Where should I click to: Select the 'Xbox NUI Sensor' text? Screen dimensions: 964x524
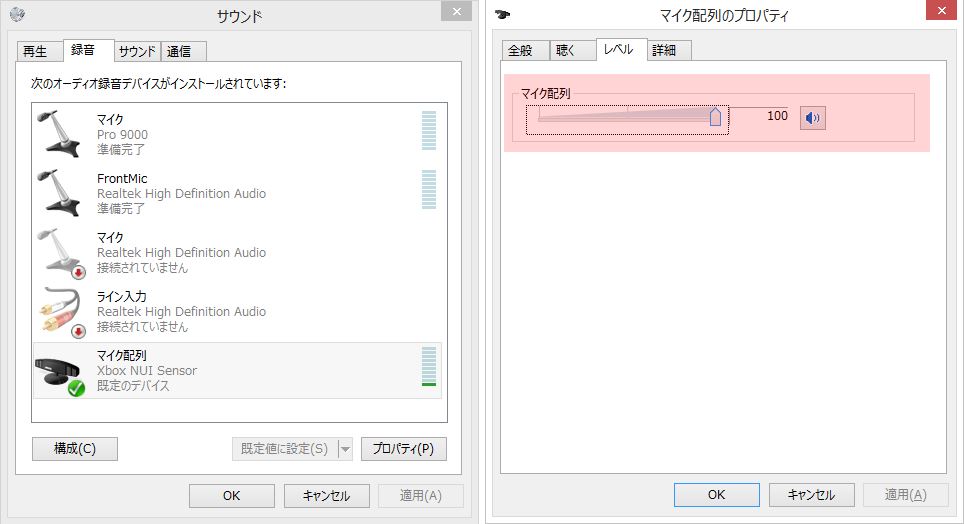147,371
